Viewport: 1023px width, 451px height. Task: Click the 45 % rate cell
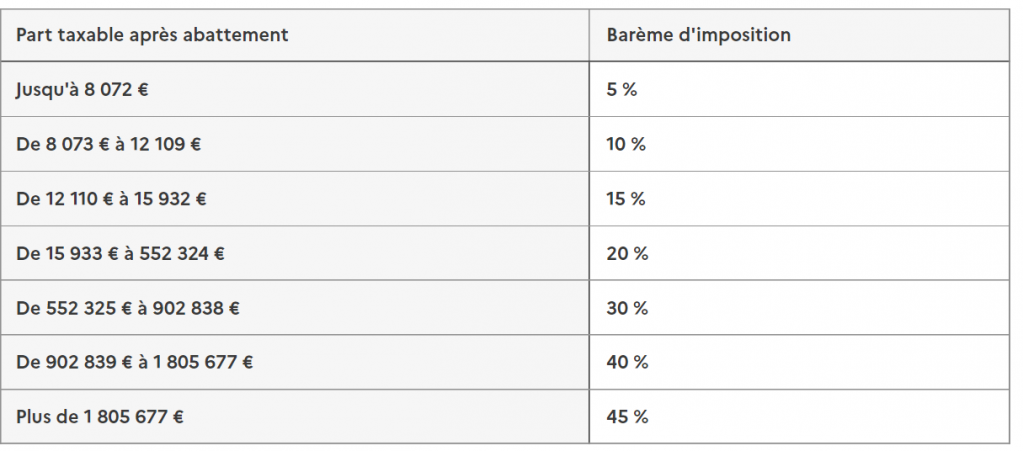pos(799,416)
